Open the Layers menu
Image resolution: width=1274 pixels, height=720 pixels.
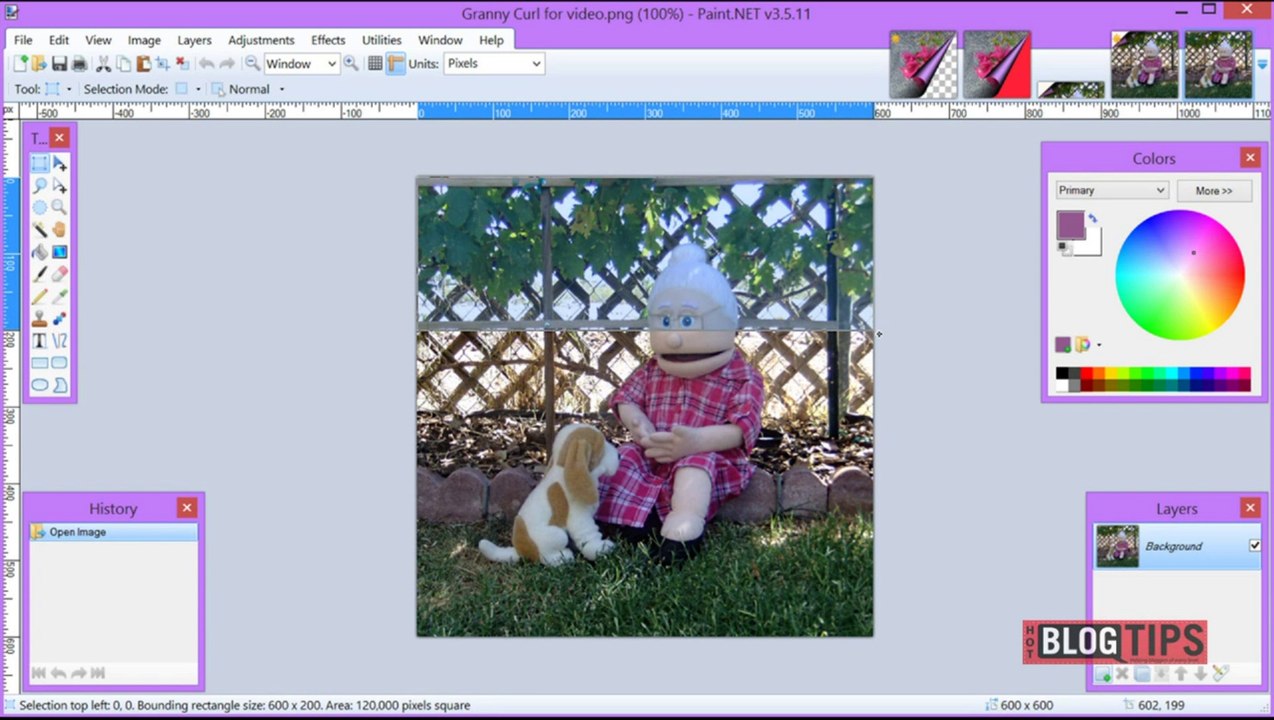tap(194, 40)
